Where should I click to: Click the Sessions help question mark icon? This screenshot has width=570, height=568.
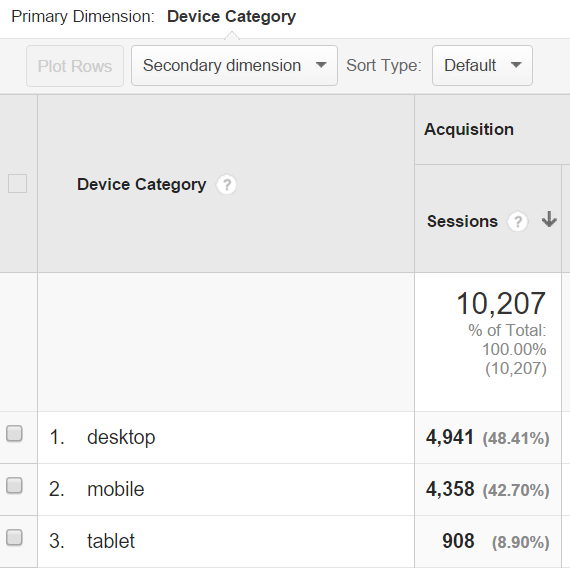pos(518,221)
